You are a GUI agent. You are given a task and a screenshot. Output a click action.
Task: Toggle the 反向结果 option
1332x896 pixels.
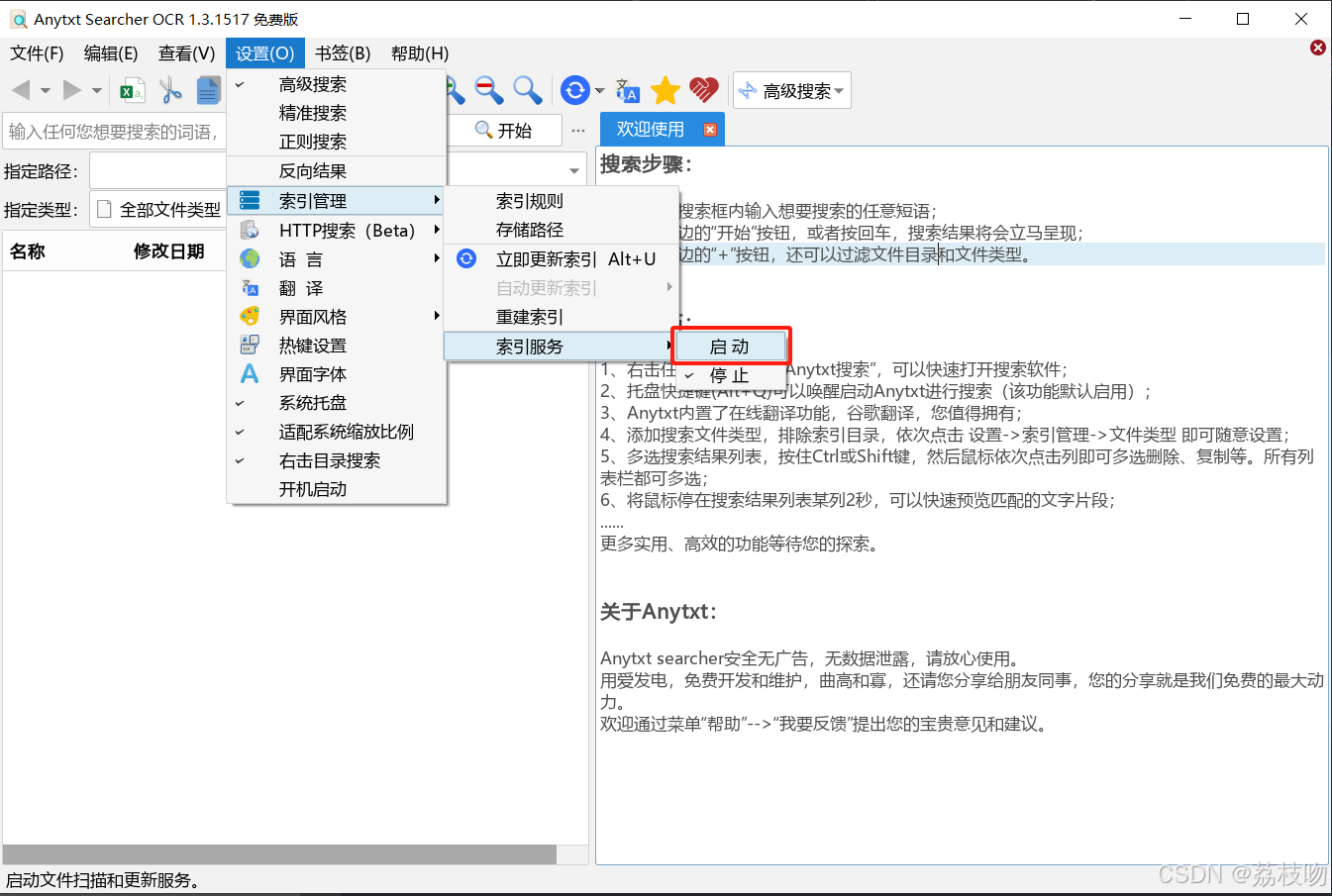click(337, 171)
